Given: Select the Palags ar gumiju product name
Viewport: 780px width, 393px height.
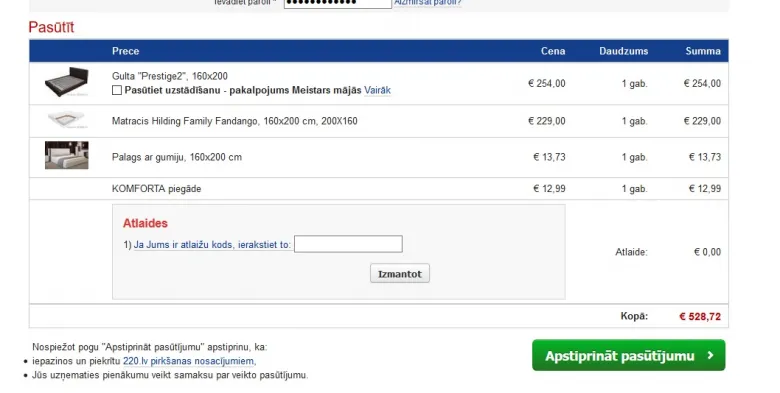Looking at the screenshot, I should coord(177,157).
